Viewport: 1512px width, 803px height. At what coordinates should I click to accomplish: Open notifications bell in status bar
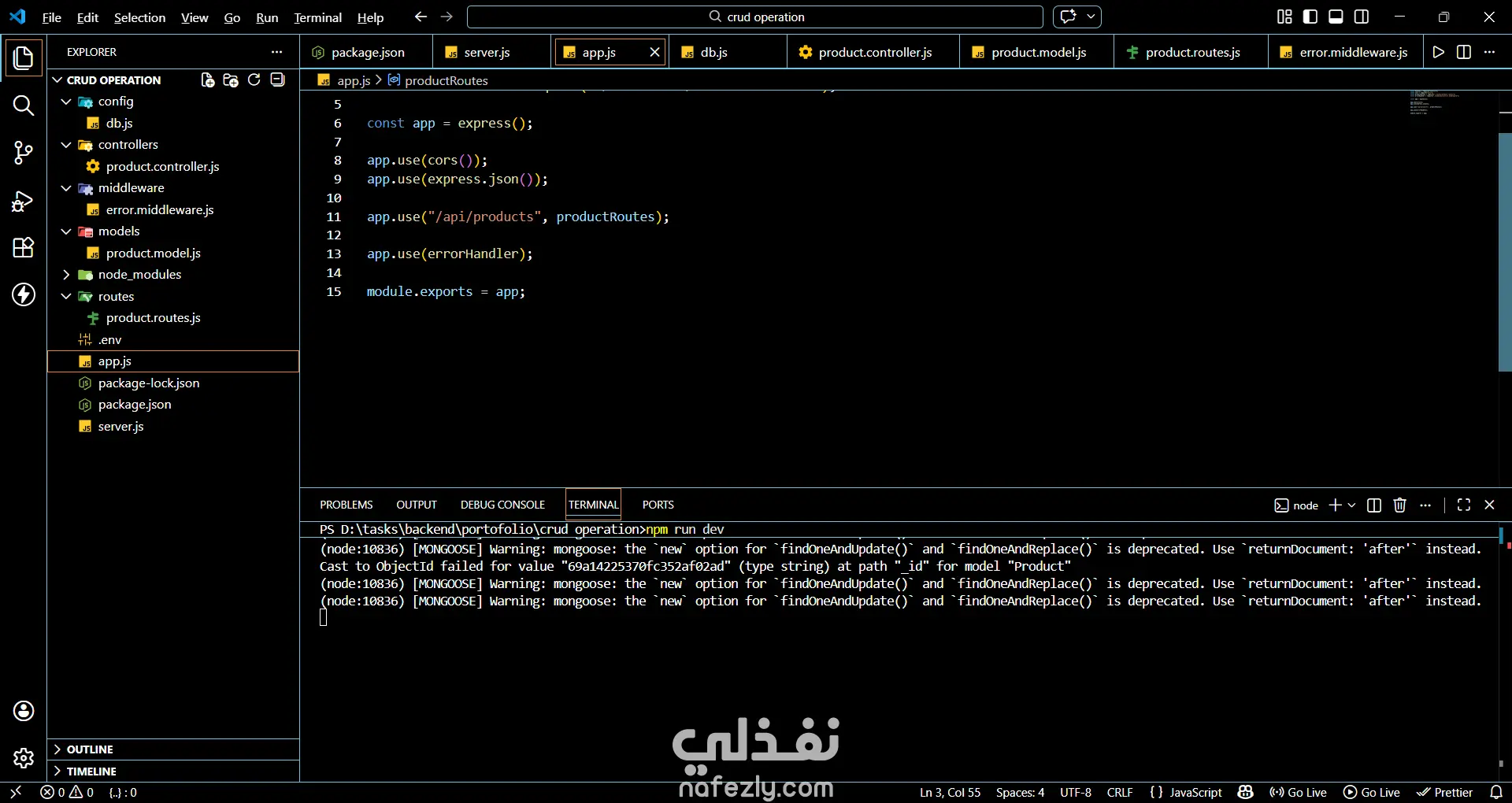pos(1496,793)
